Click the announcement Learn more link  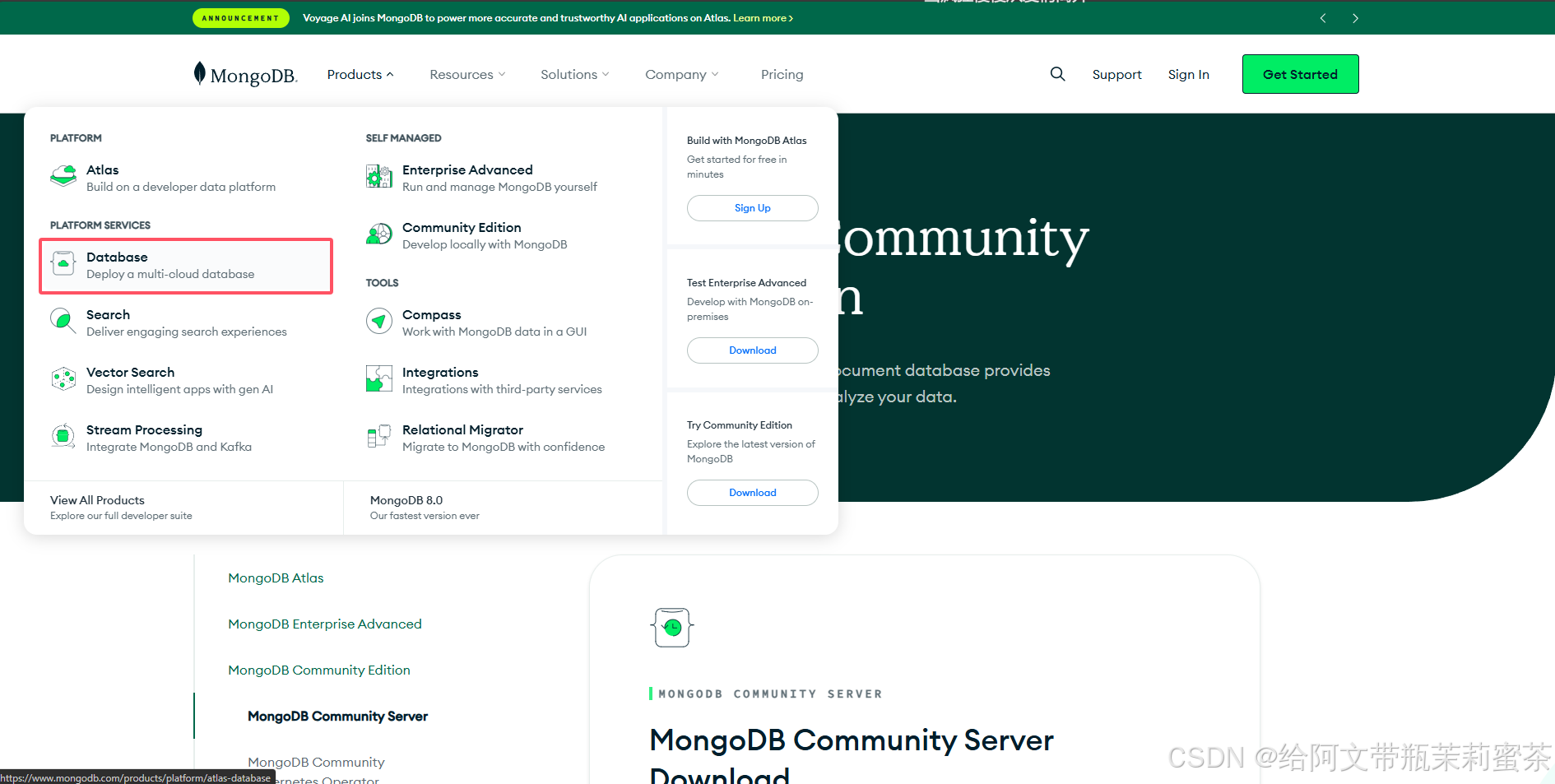[x=762, y=17]
